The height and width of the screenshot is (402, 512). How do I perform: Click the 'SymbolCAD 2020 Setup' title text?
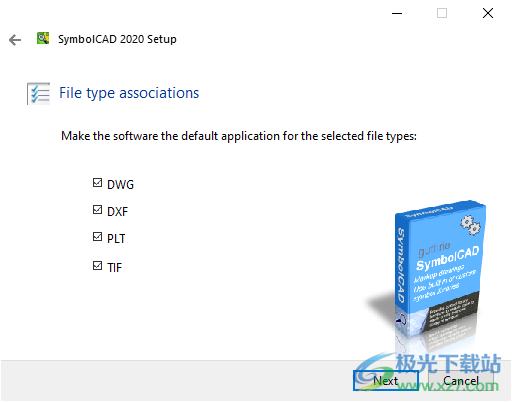(117, 39)
